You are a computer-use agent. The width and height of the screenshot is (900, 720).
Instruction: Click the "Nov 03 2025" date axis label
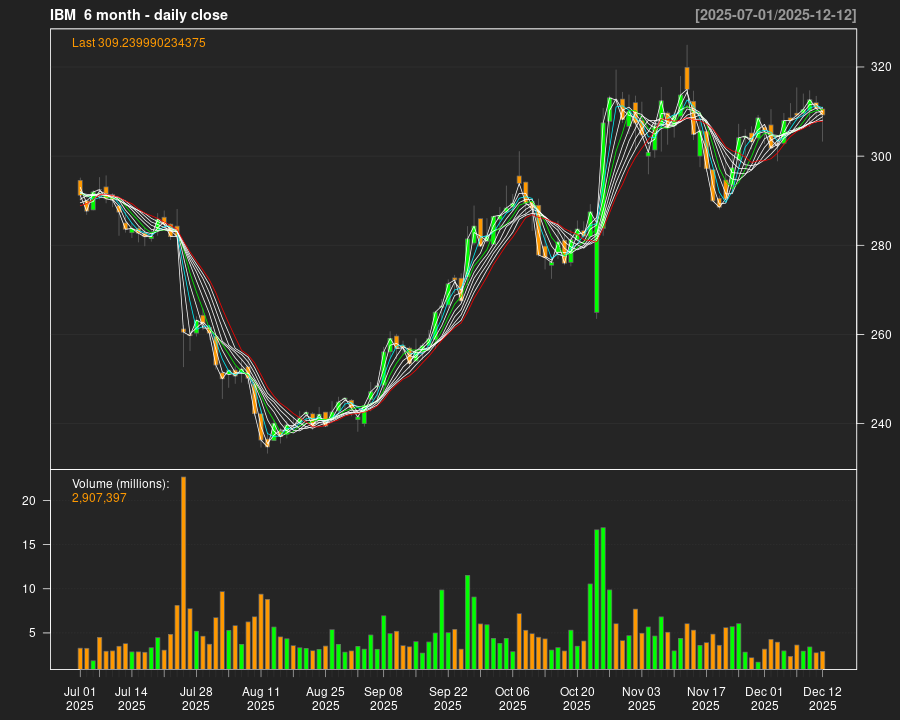click(x=641, y=698)
